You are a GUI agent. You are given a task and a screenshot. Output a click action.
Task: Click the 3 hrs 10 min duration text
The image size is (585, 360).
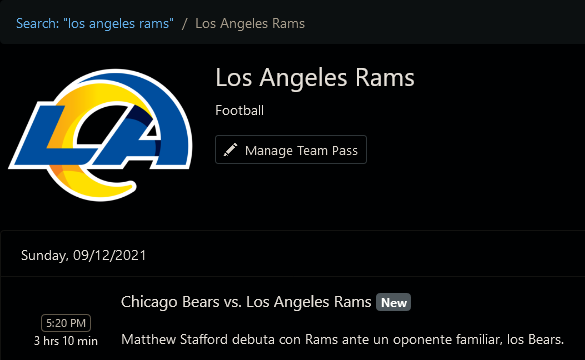(x=66, y=341)
